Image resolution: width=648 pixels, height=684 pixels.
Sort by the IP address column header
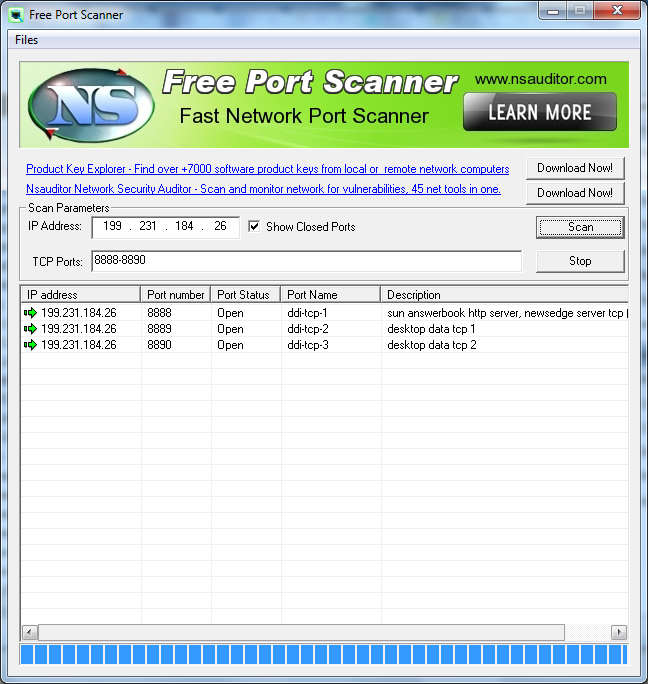tap(81, 294)
